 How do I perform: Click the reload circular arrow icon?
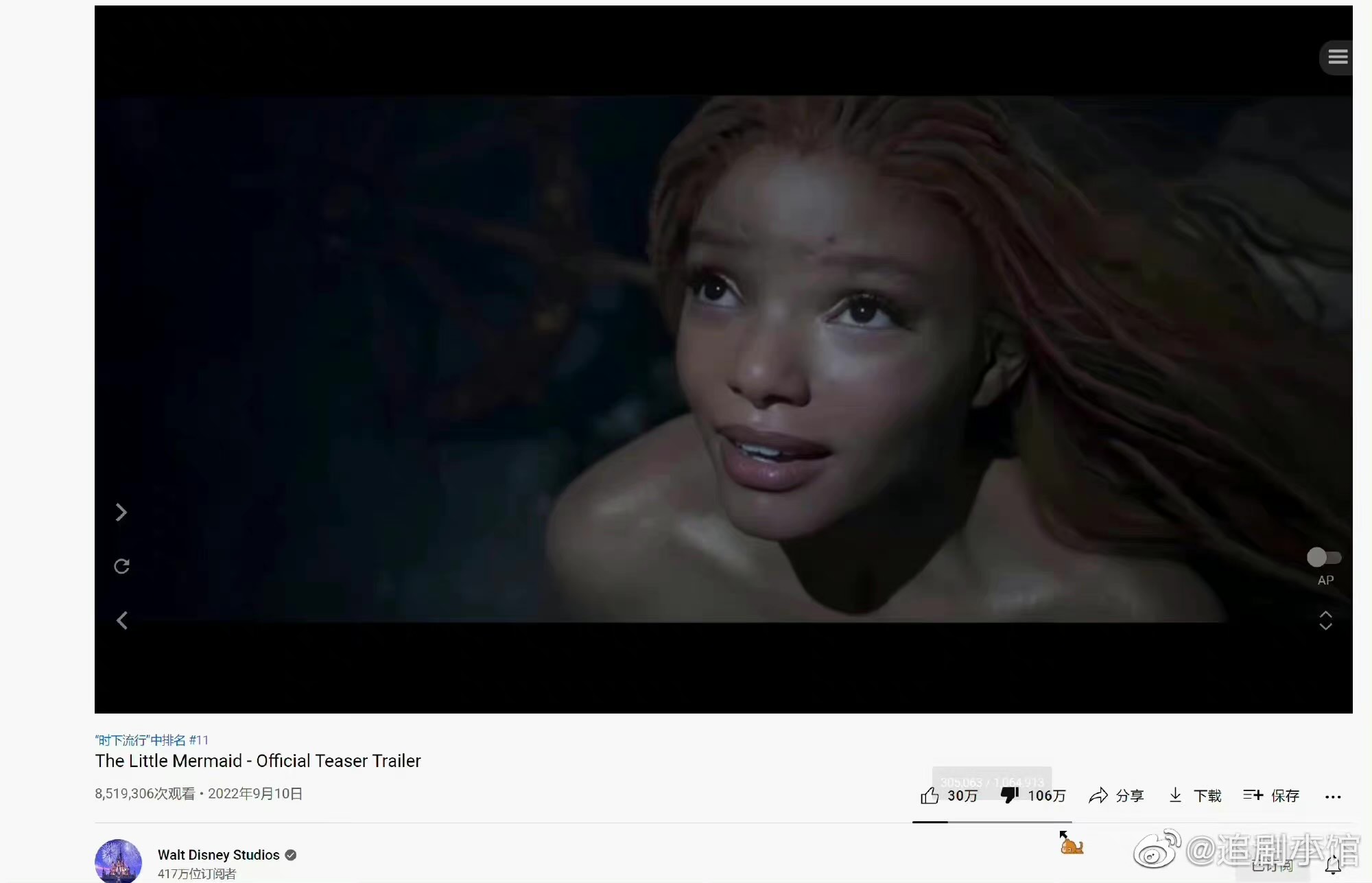click(x=121, y=566)
